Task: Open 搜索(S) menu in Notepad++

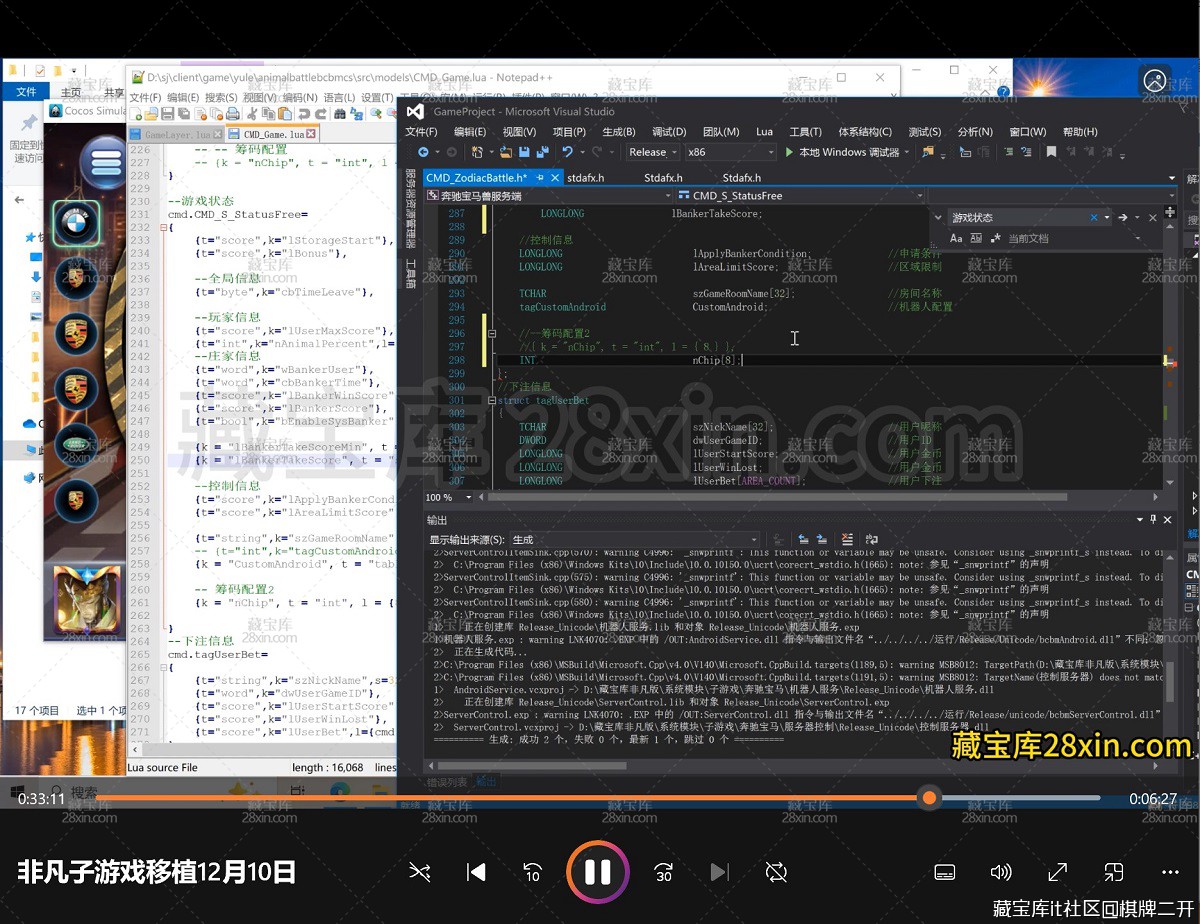Action: point(221,97)
